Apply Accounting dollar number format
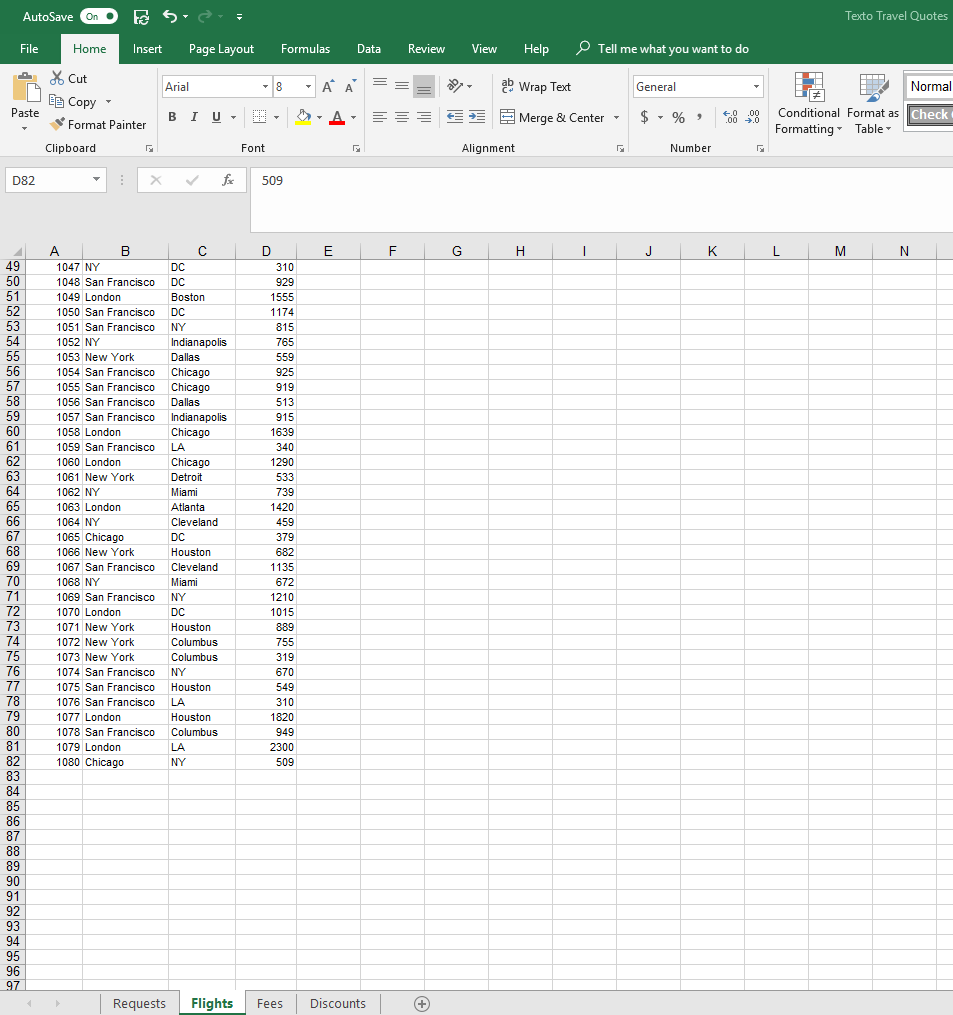Image resolution: width=953 pixels, height=1015 pixels. click(x=644, y=117)
